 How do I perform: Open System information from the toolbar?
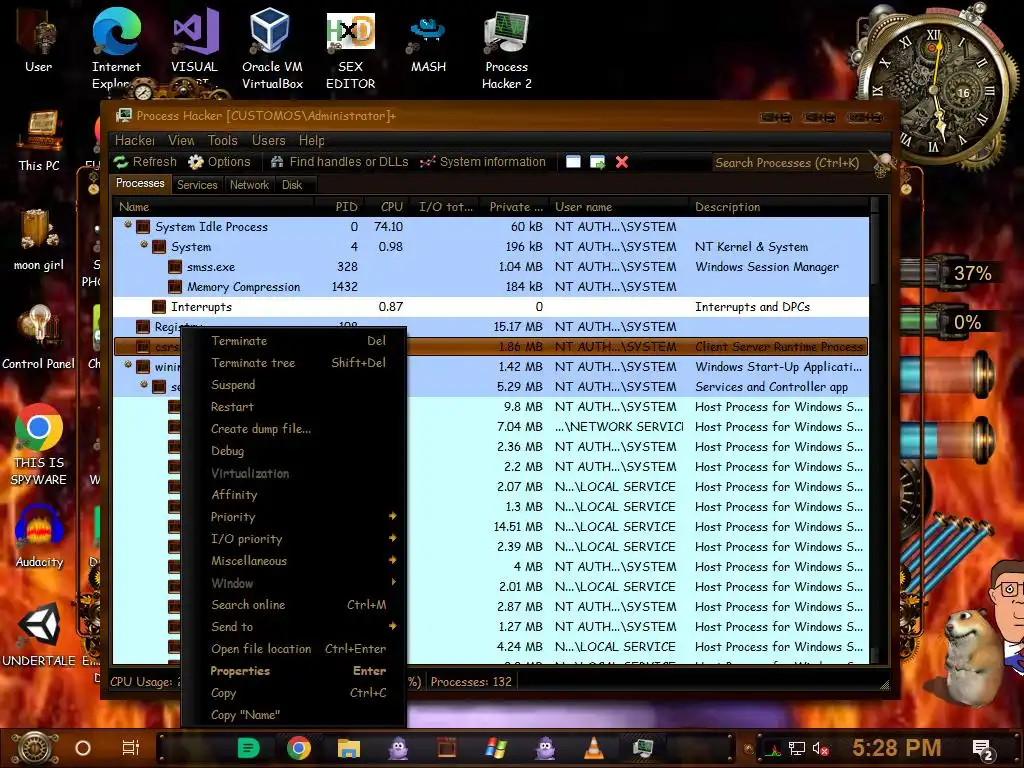tap(483, 162)
